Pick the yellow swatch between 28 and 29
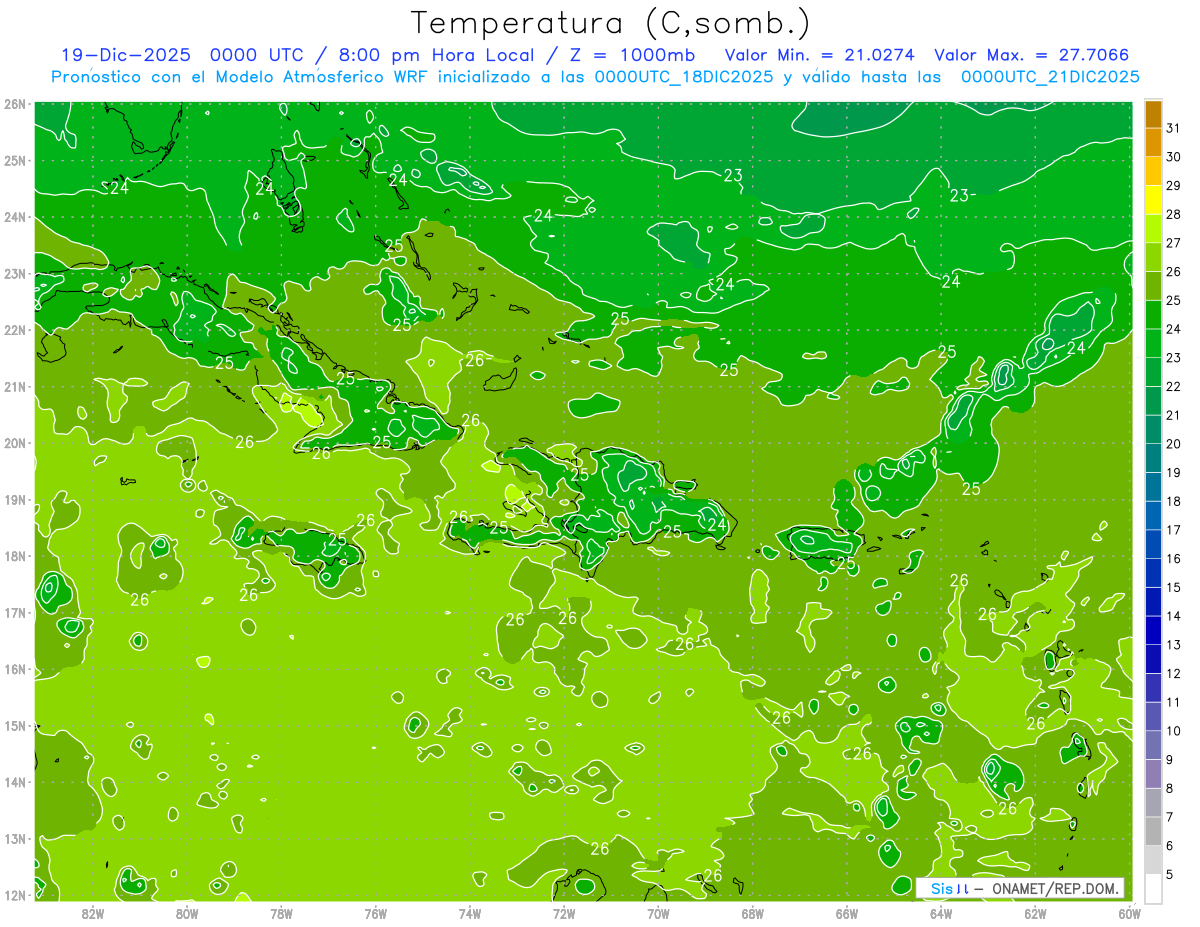 tap(1153, 200)
